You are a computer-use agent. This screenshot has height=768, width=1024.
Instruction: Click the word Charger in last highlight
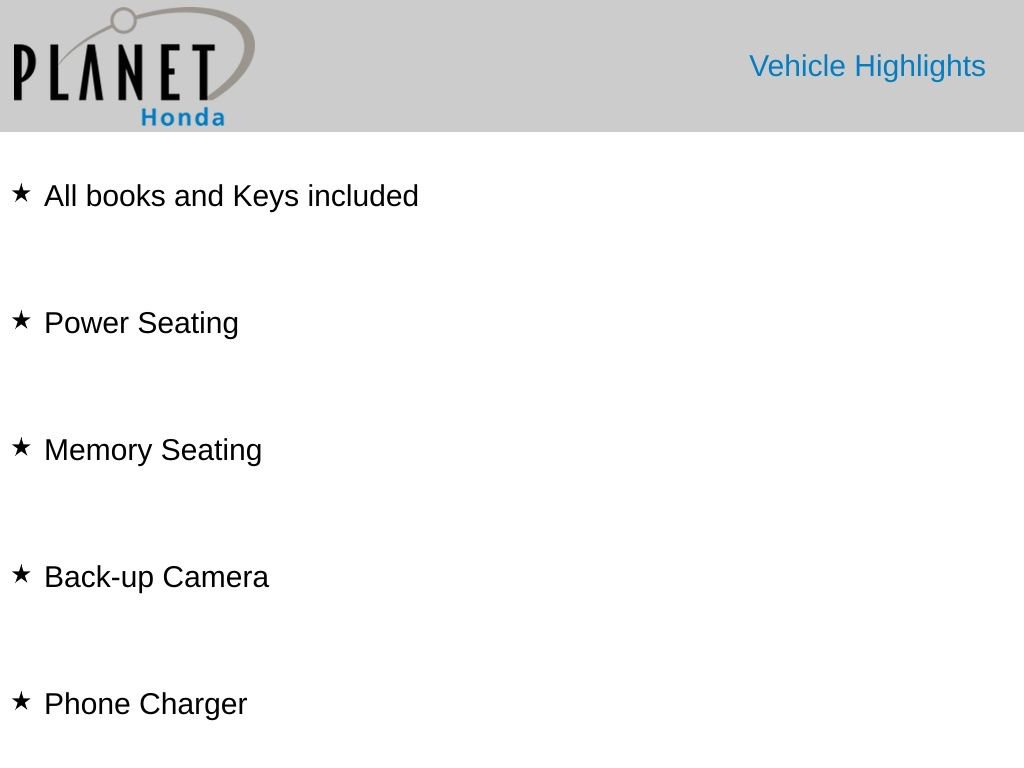click(193, 705)
